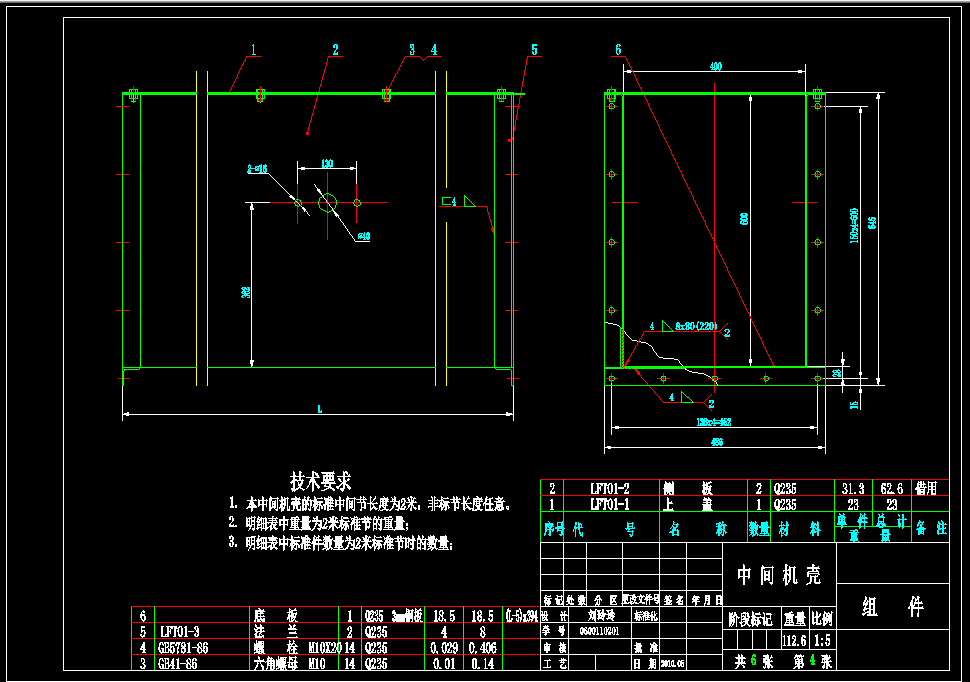Click the sheet number text 第 4 张

[x=813, y=662]
